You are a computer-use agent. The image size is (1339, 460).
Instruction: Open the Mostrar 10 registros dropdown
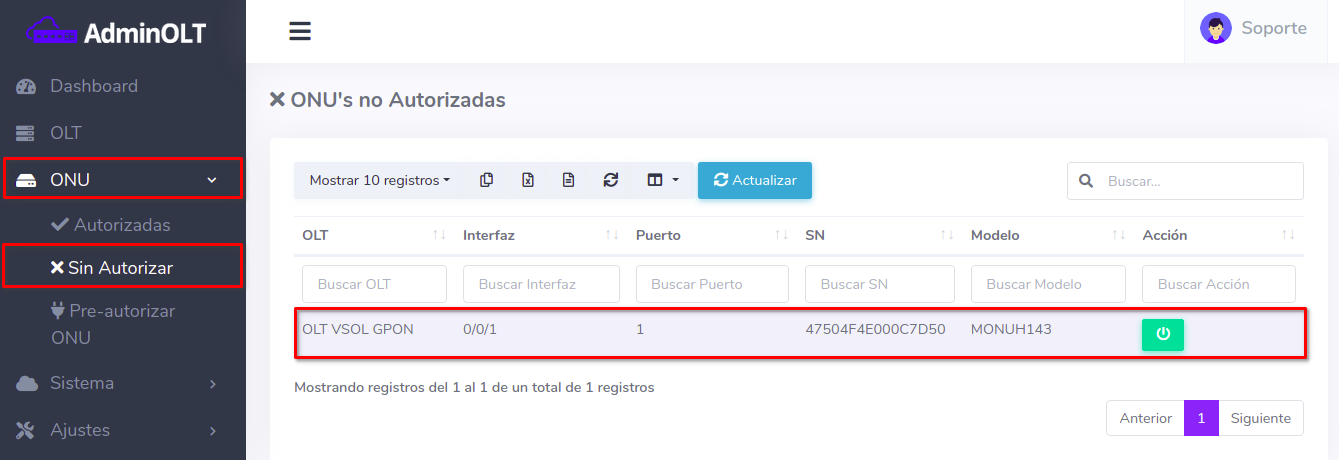click(379, 181)
